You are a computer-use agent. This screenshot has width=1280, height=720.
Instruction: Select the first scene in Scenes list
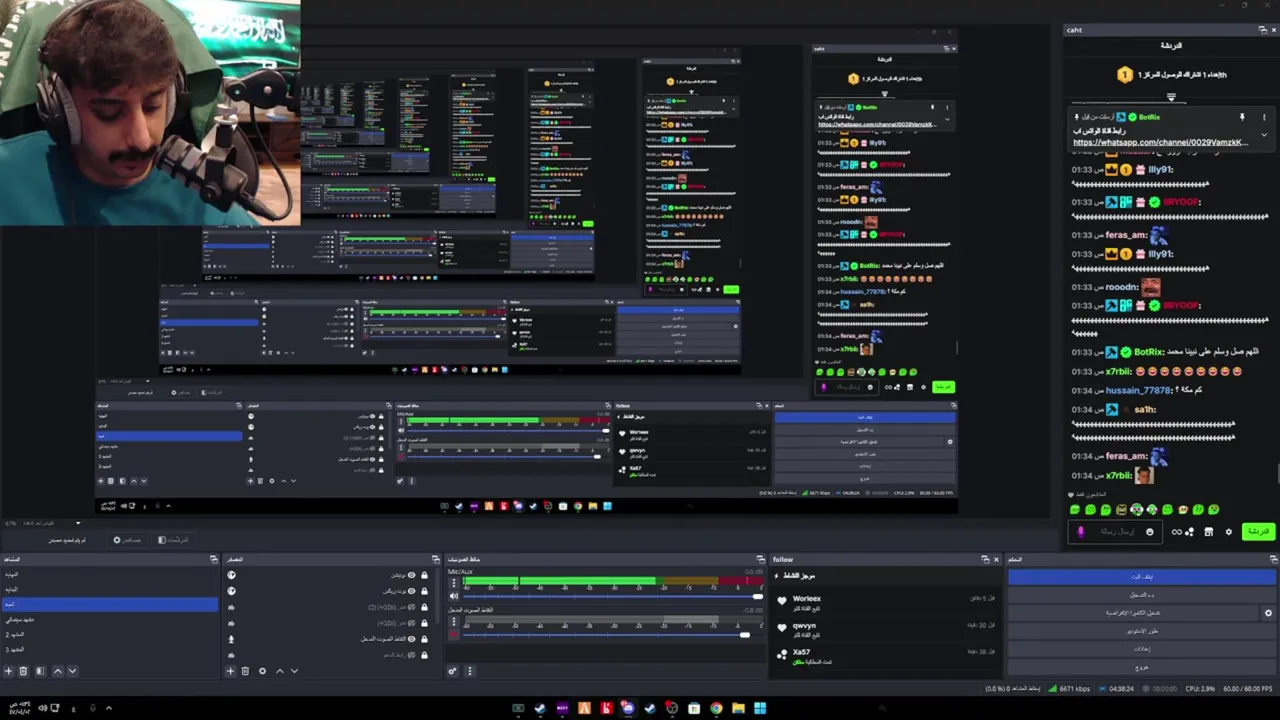[109, 574]
